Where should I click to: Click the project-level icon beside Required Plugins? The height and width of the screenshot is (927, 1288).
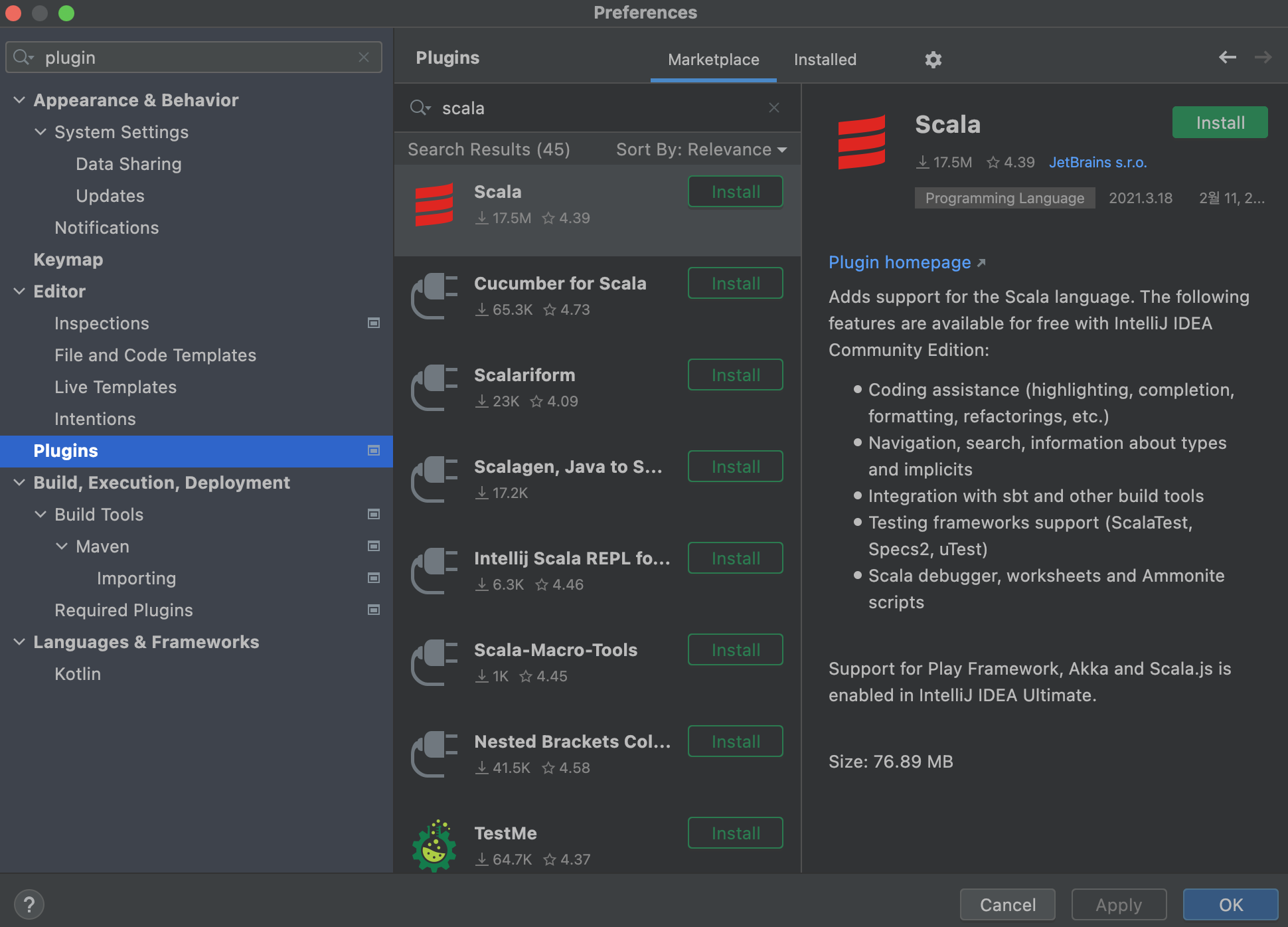pyautogui.click(x=374, y=610)
